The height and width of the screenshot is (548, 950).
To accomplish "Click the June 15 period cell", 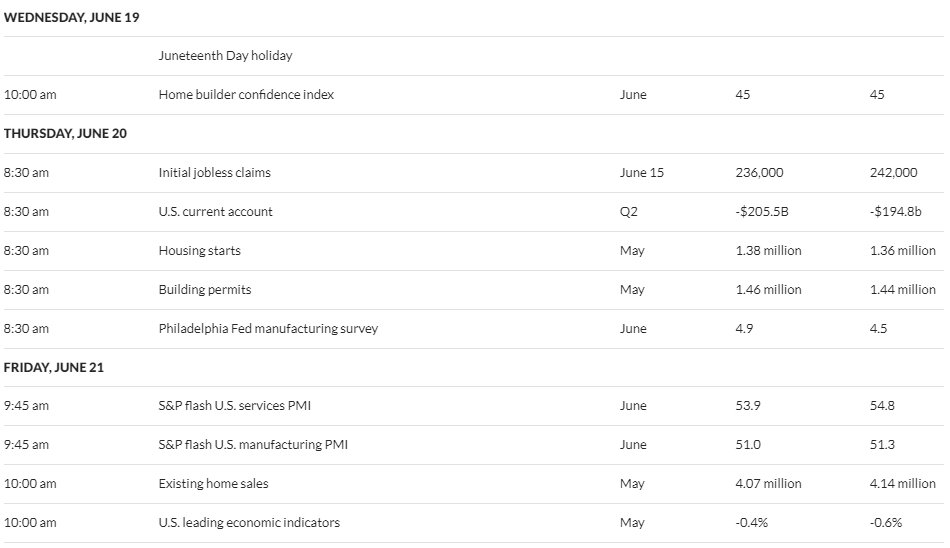I will point(642,173).
